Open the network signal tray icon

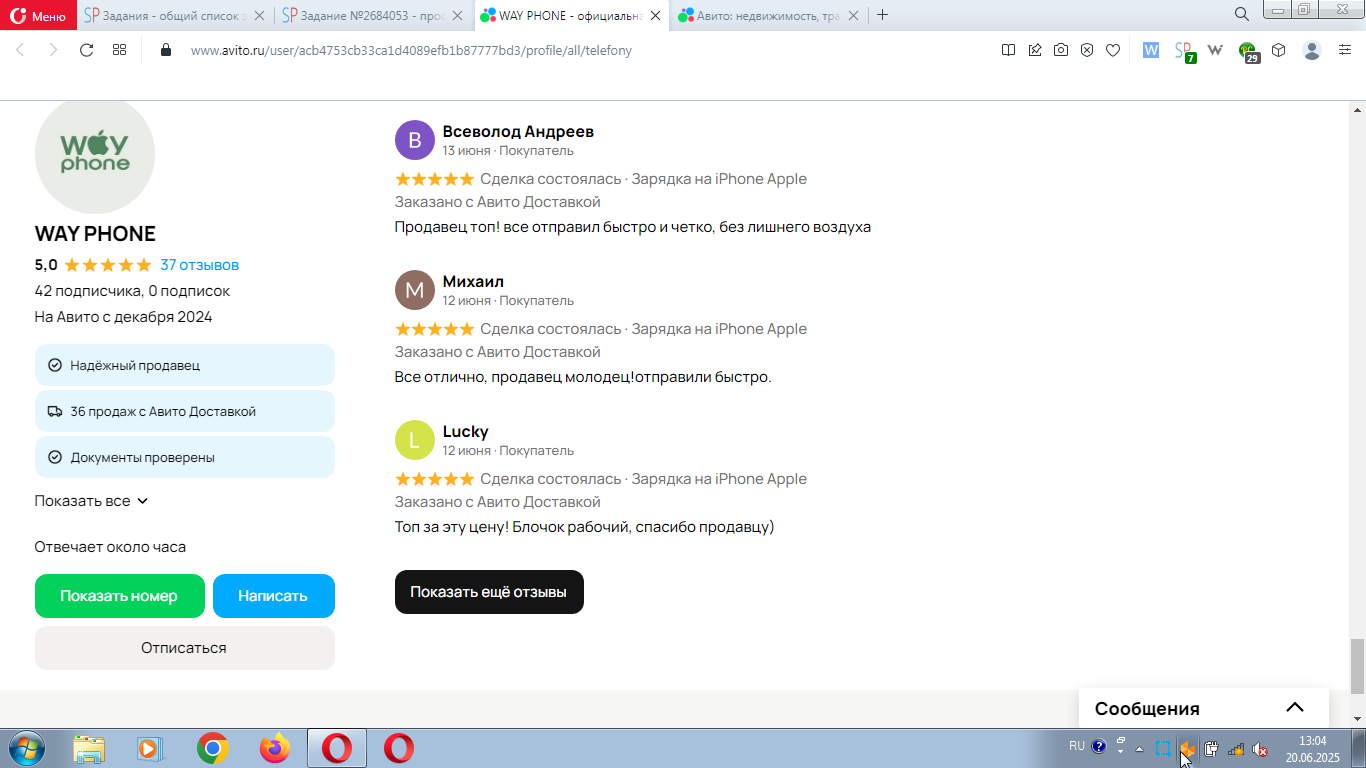[1236, 748]
